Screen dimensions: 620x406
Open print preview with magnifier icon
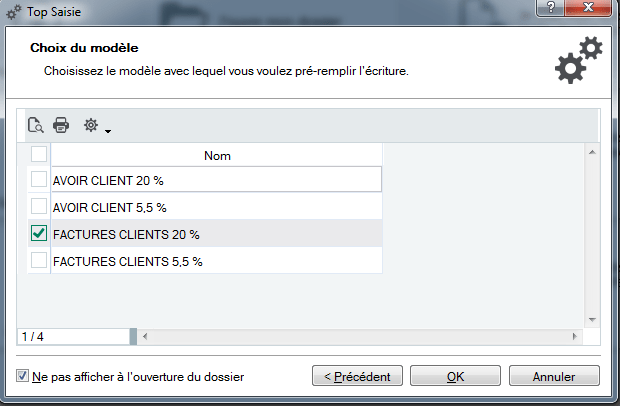click(36, 125)
